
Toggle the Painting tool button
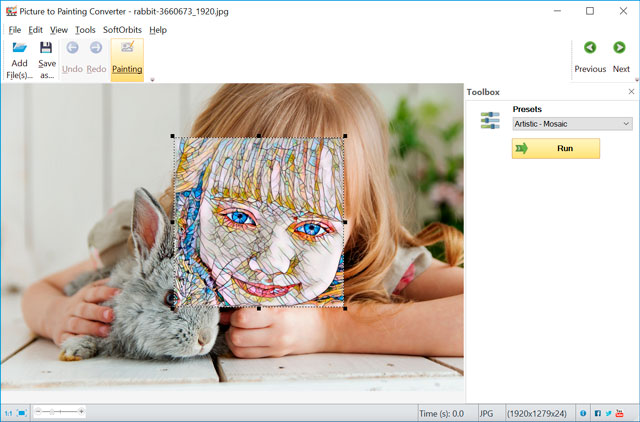point(127,58)
